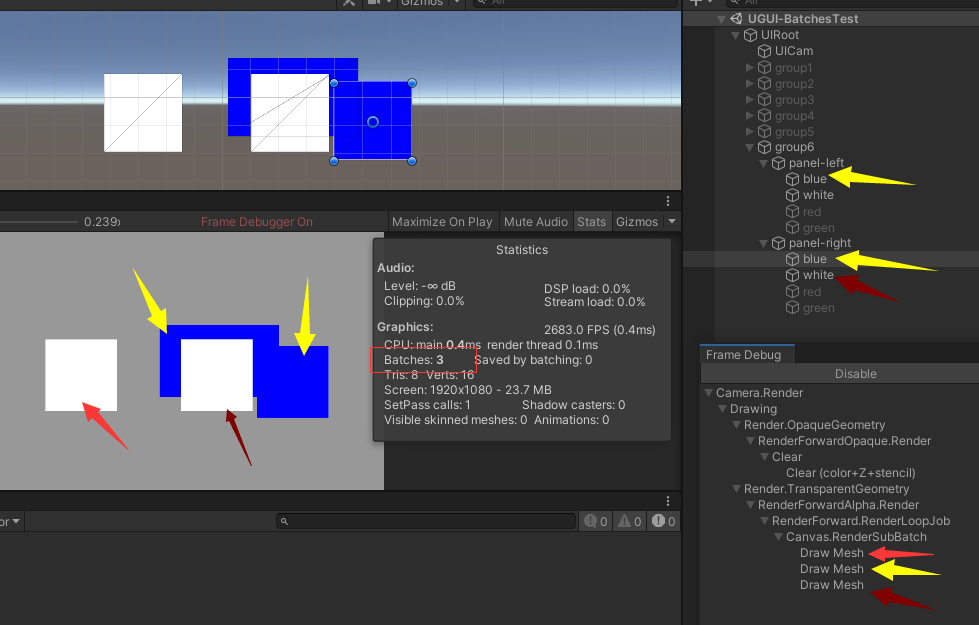Expand the group1 hierarchy node

(x=751, y=68)
